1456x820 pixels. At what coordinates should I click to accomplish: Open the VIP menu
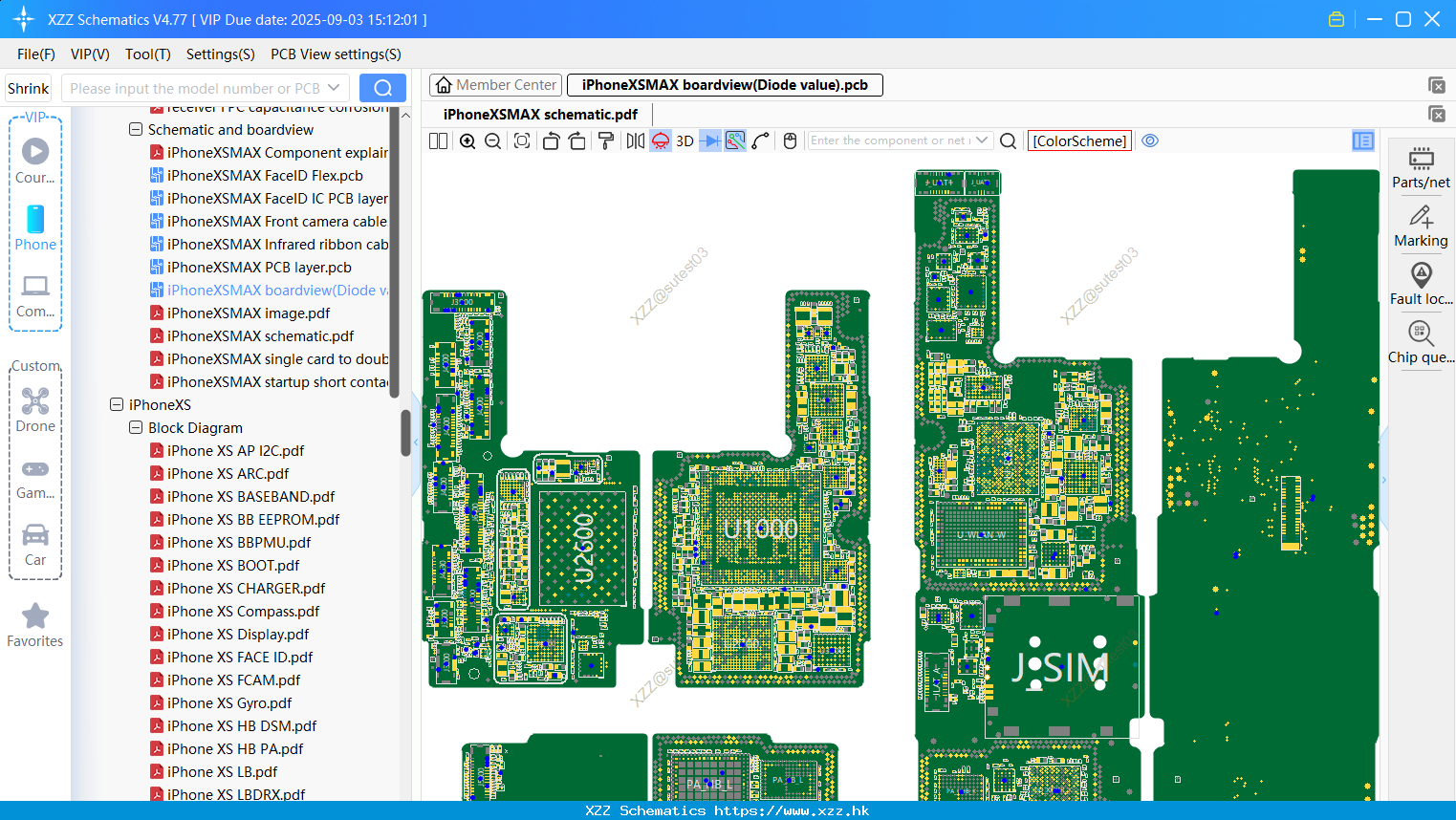point(90,54)
